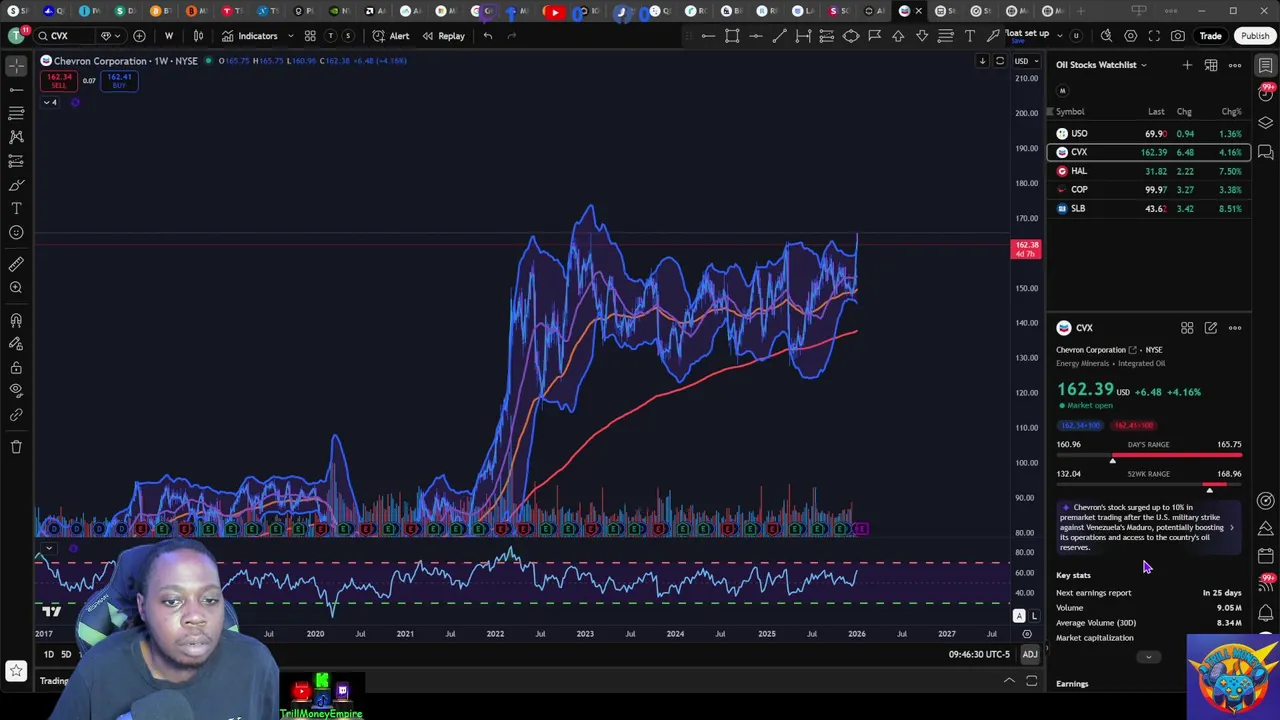This screenshot has width=1280, height=720.
Task: Enter fullscreen mode
Action: [x=1154, y=36]
